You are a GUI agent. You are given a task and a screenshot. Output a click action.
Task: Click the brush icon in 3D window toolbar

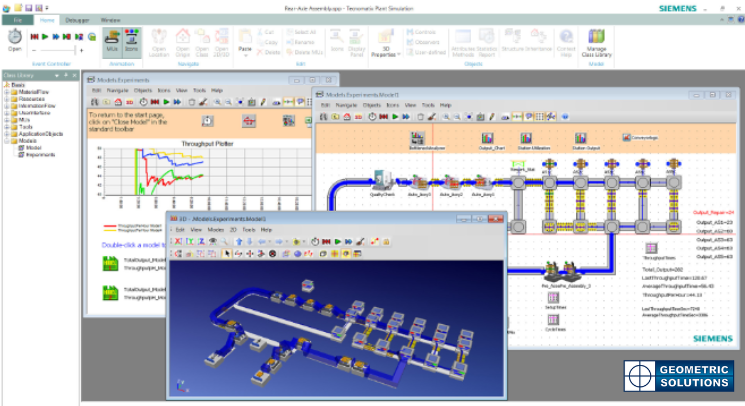pyautogui.click(x=360, y=242)
